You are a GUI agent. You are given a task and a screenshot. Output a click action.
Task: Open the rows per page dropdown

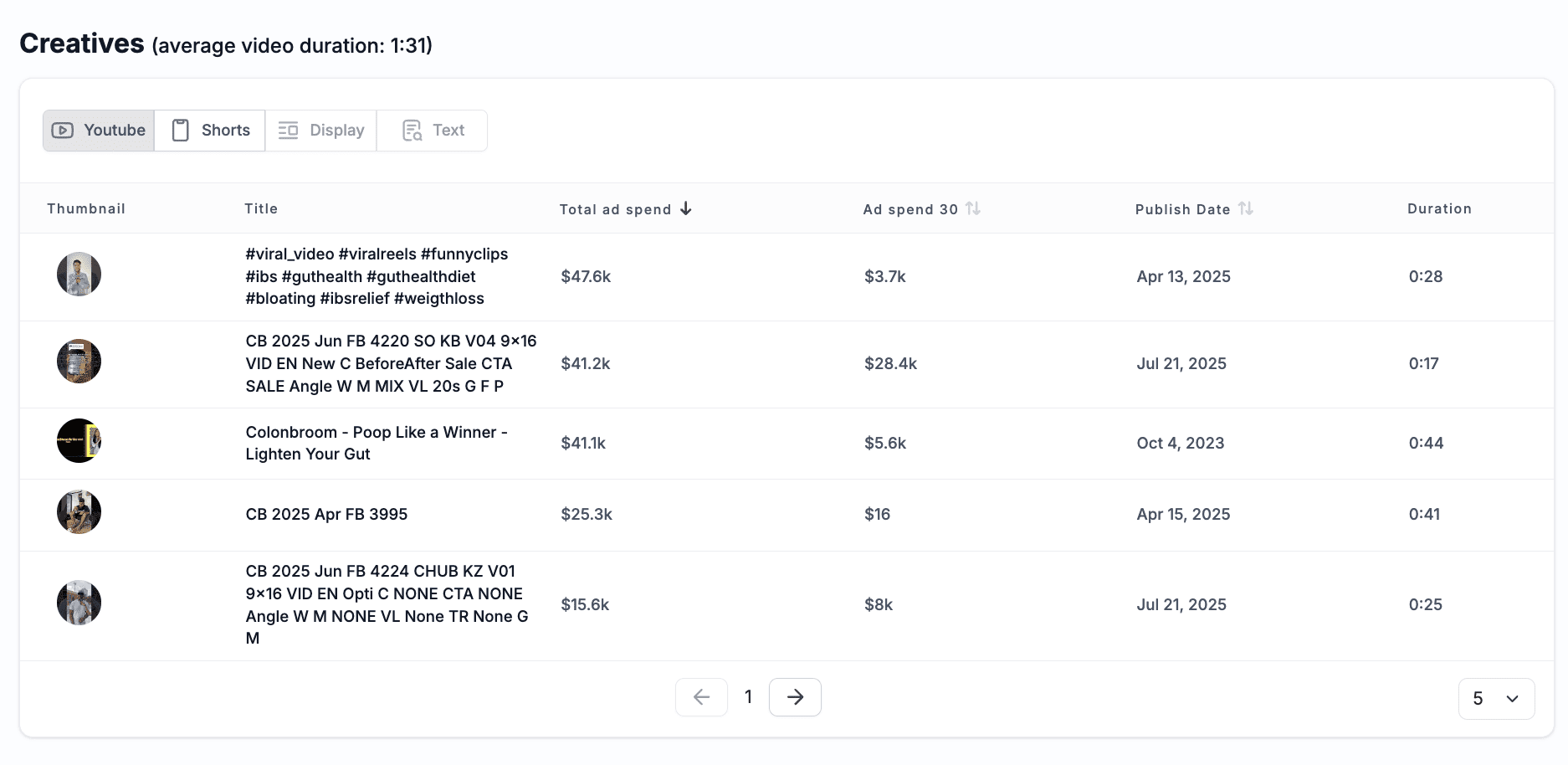pyautogui.click(x=1496, y=699)
